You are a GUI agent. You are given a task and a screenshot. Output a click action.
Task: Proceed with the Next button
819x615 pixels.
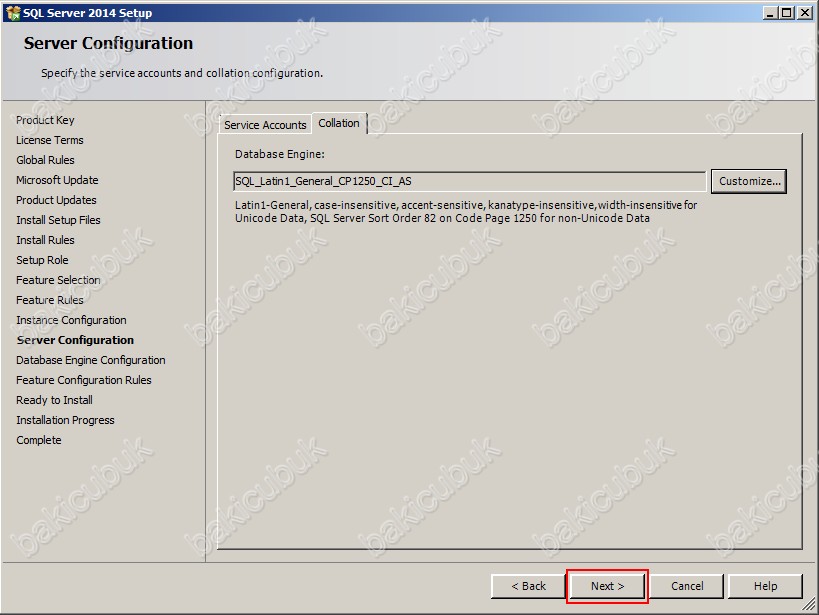click(x=607, y=586)
